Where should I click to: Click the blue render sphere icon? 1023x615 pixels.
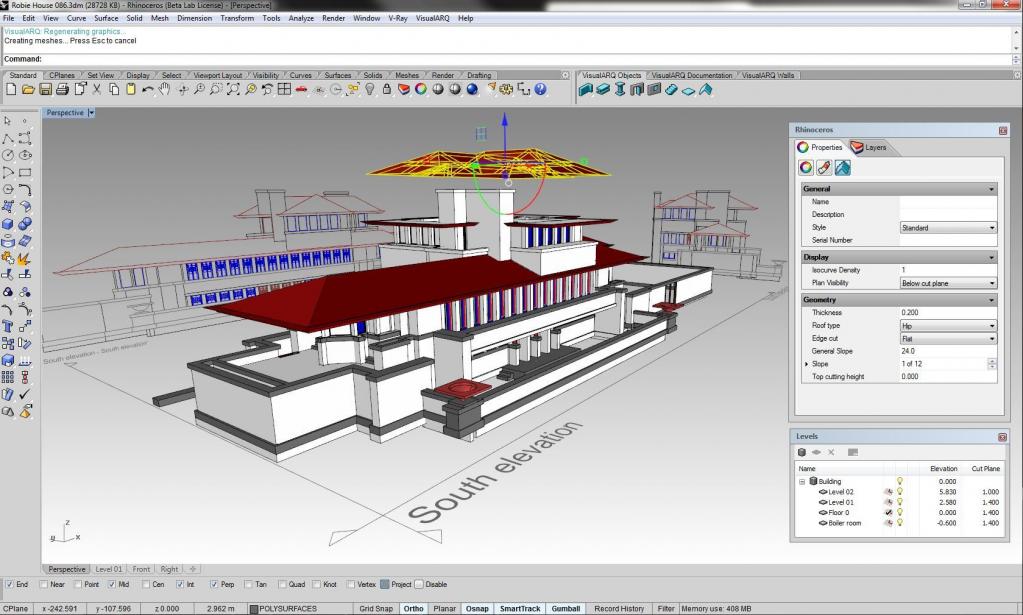click(x=472, y=89)
